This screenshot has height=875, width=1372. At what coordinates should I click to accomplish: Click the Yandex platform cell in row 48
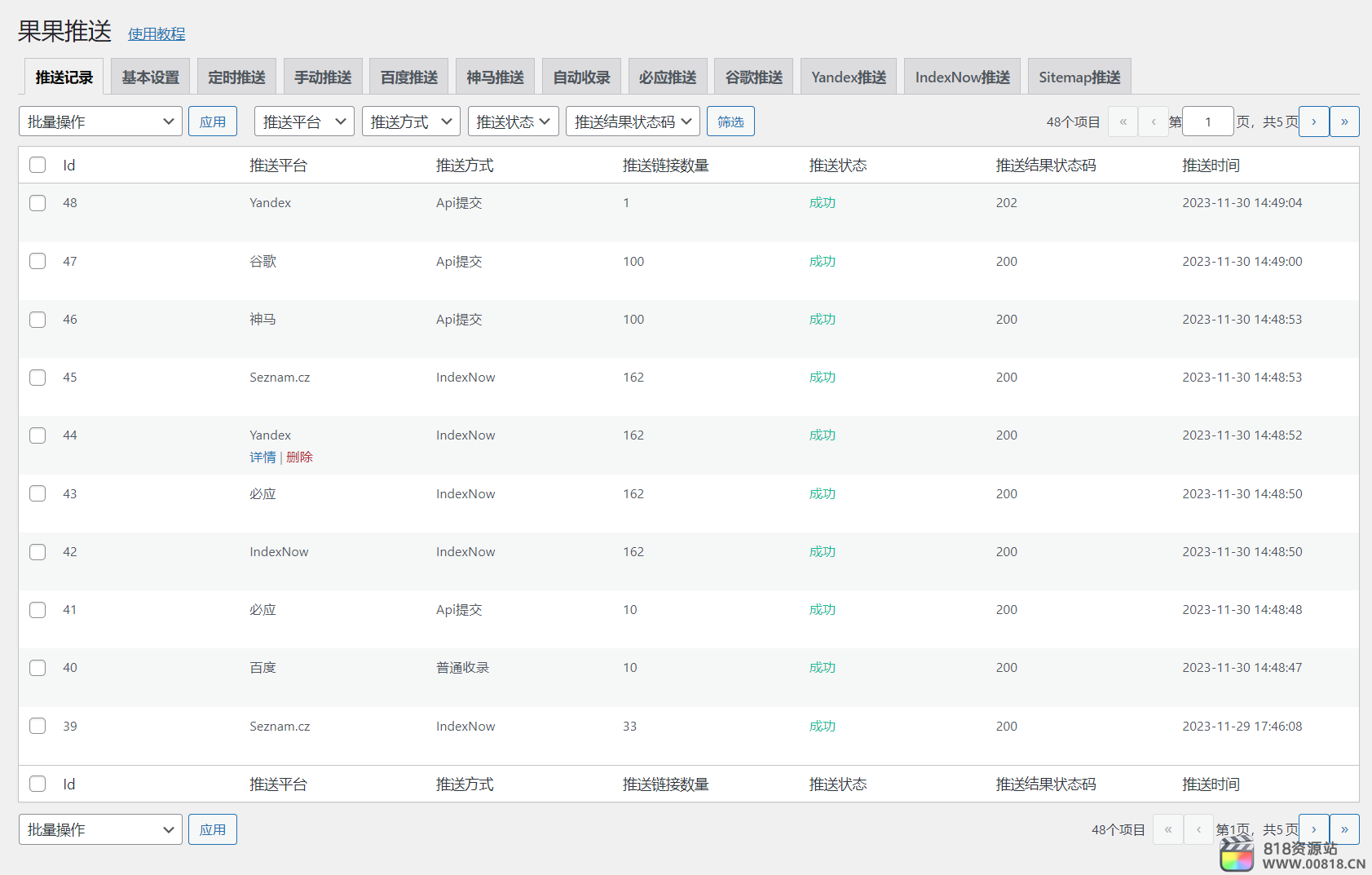point(270,203)
